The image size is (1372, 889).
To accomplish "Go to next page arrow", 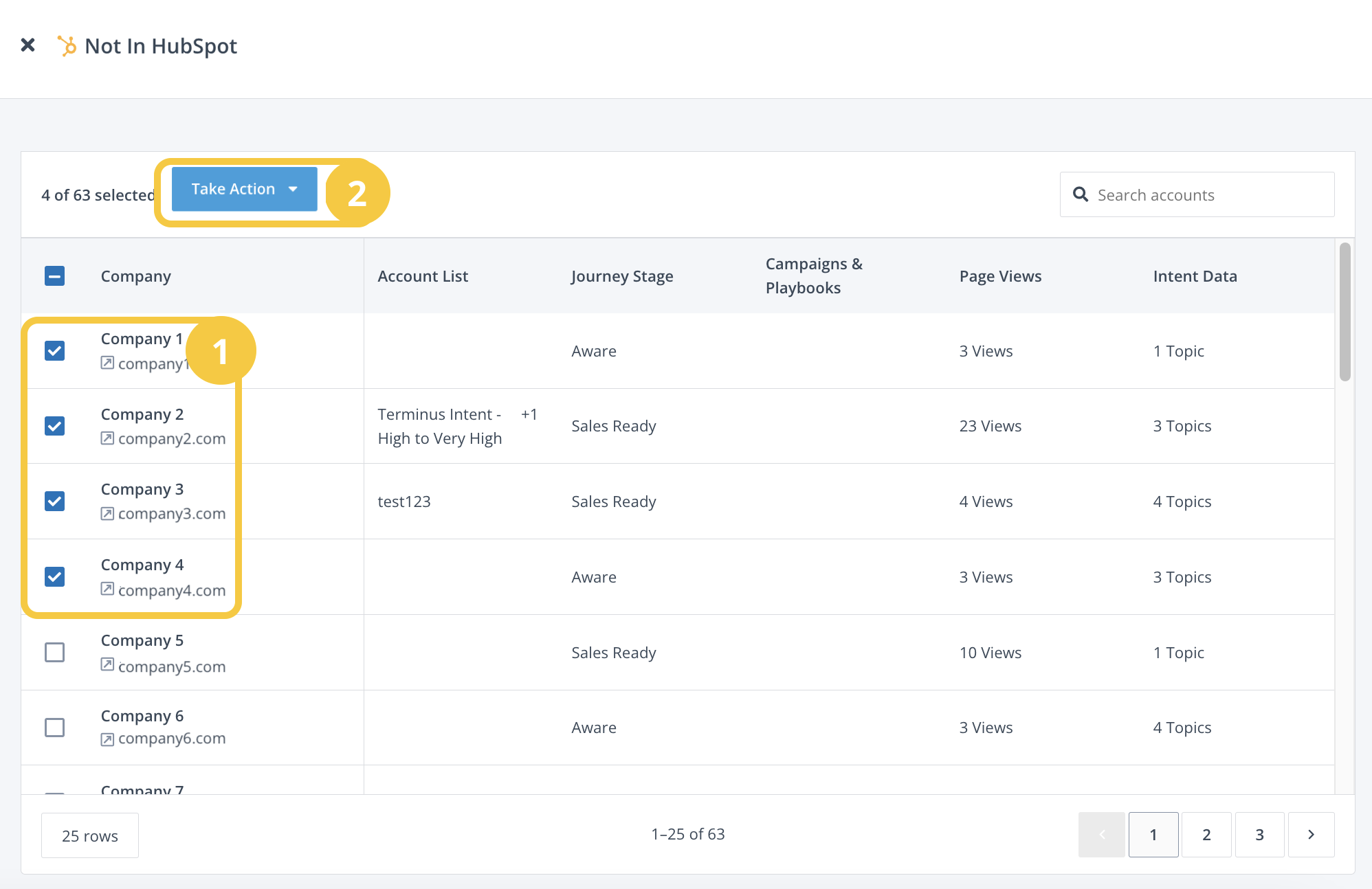I will click(1311, 835).
